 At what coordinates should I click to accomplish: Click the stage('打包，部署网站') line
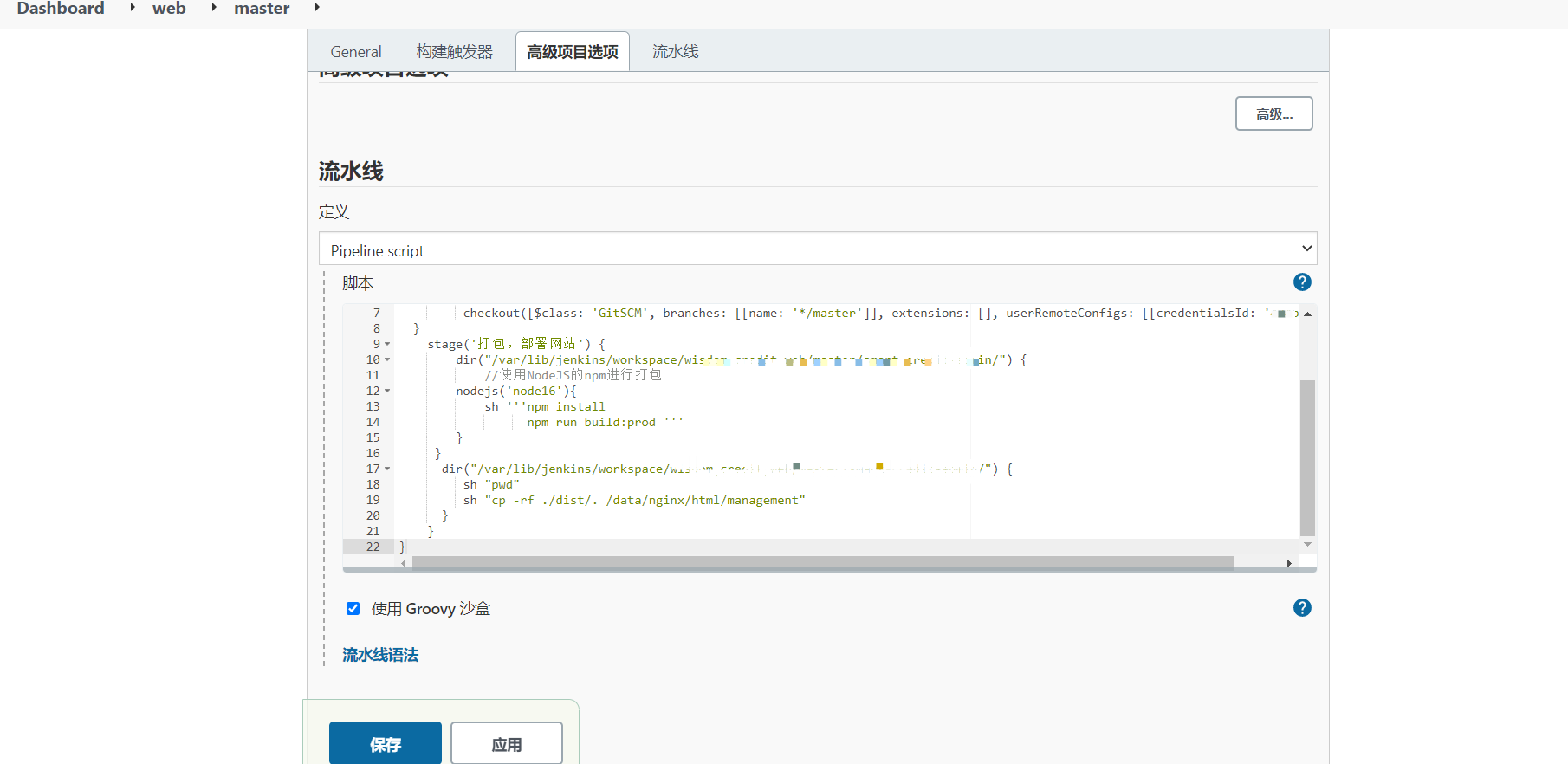(516, 344)
